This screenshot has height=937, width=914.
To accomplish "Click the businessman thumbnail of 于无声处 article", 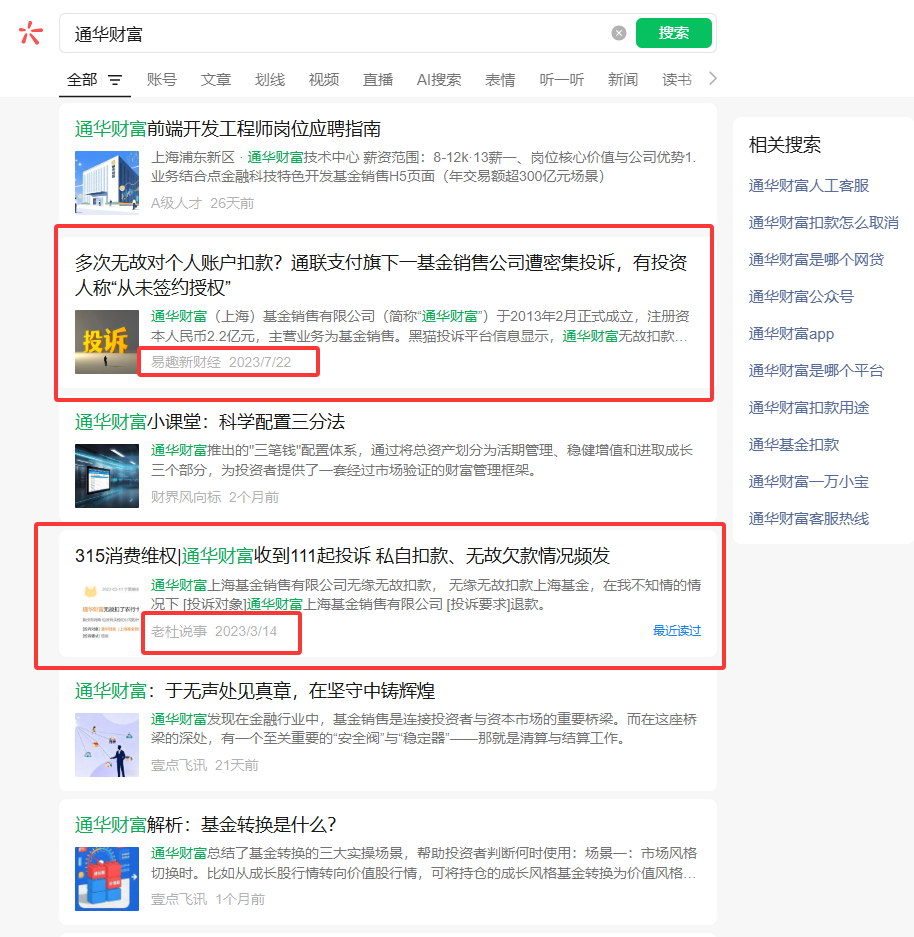I will pos(107,745).
